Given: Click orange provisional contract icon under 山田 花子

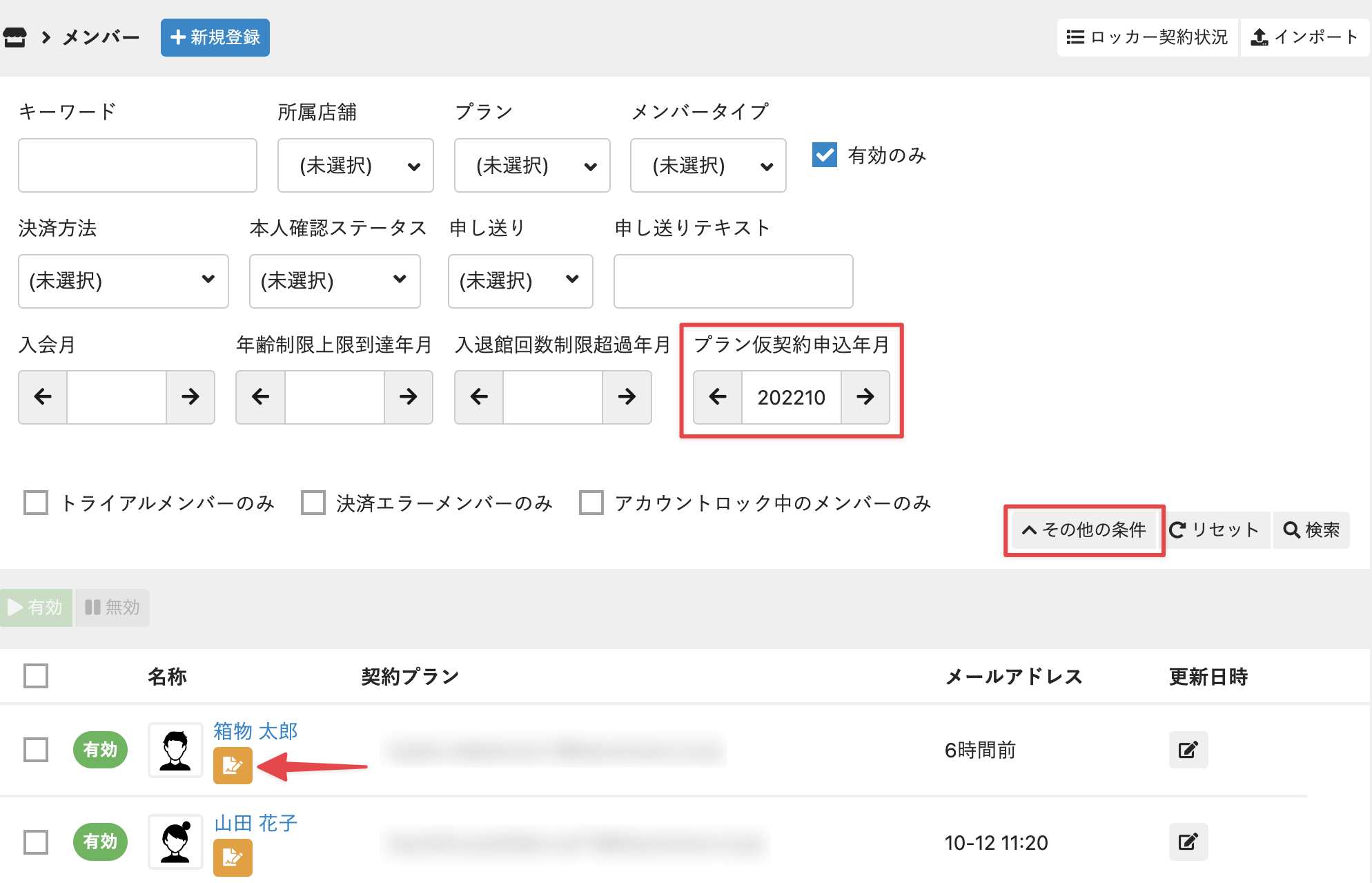Looking at the screenshot, I should 233,857.
